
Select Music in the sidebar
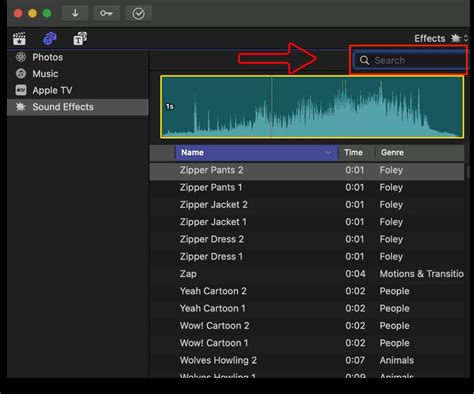pos(78,74)
